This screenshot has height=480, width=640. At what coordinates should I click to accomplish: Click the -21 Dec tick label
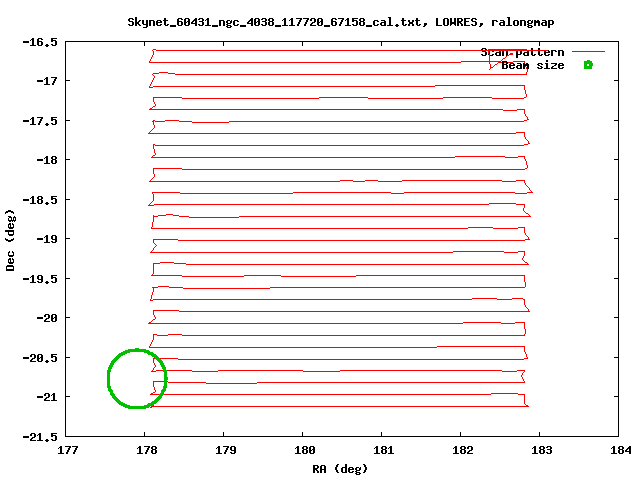tap(47, 397)
